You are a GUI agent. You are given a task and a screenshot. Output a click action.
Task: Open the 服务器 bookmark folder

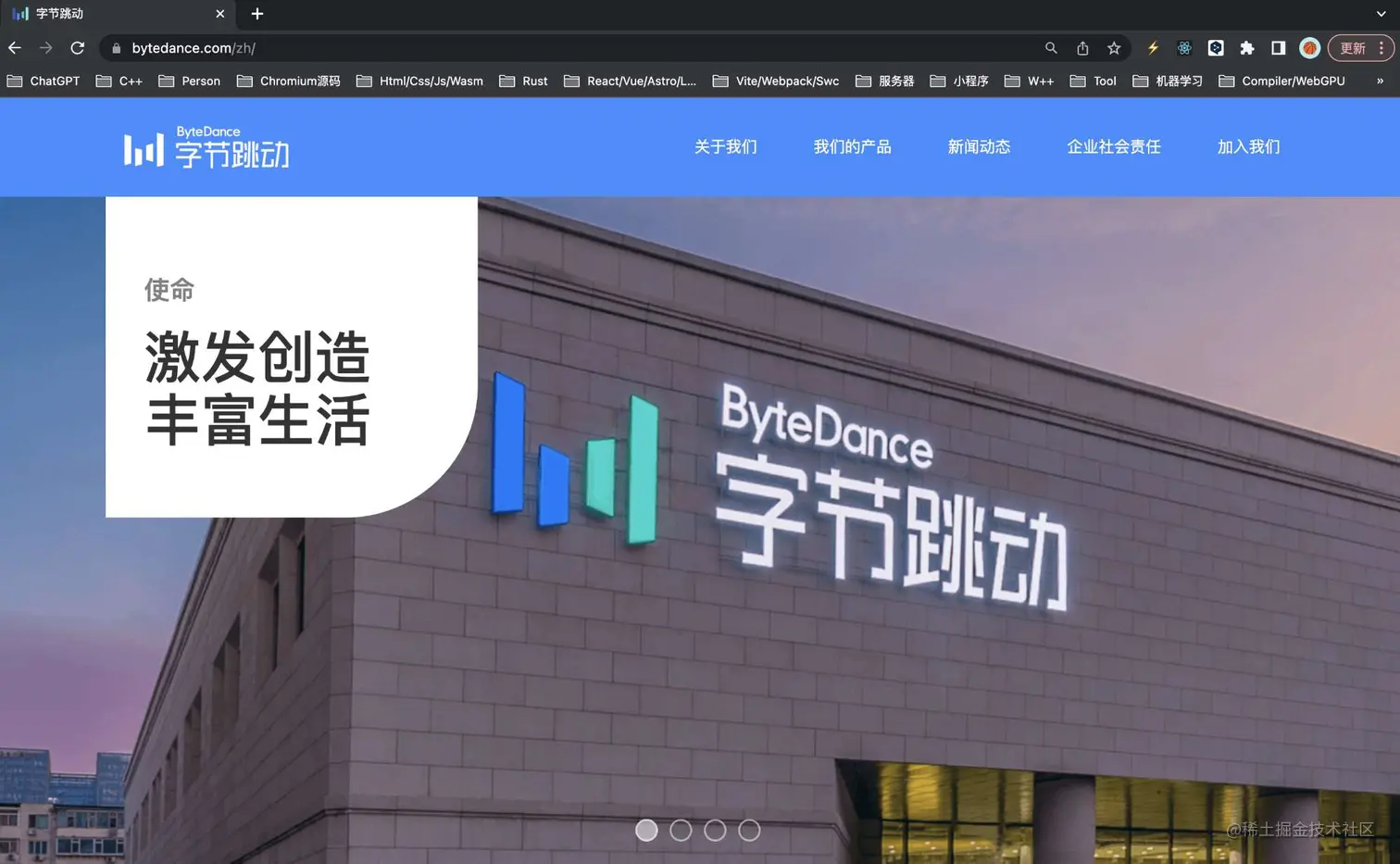tap(885, 81)
